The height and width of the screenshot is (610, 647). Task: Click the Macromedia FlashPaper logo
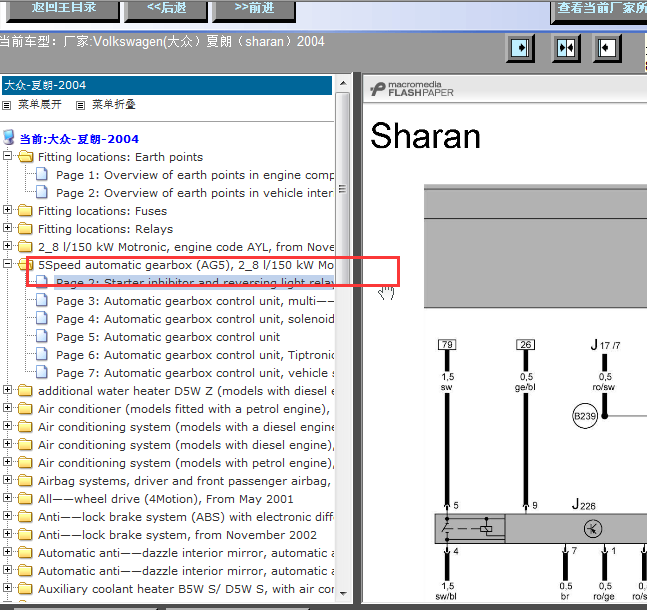coord(412,89)
